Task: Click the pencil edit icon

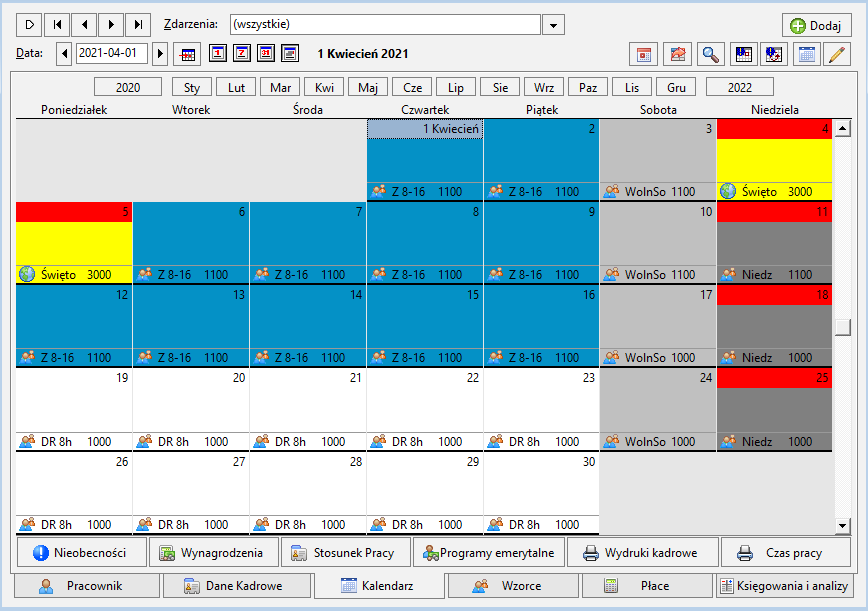Action: coord(837,54)
